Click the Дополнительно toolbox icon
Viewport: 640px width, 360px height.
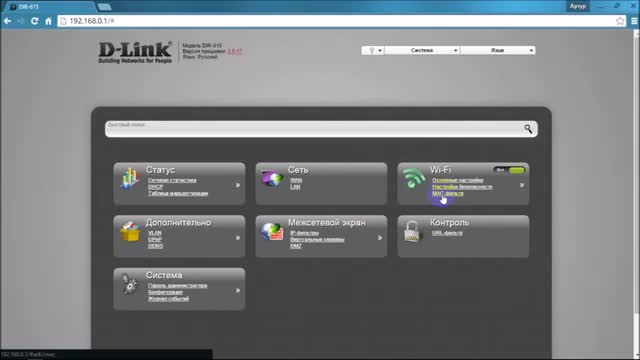[130, 231]
